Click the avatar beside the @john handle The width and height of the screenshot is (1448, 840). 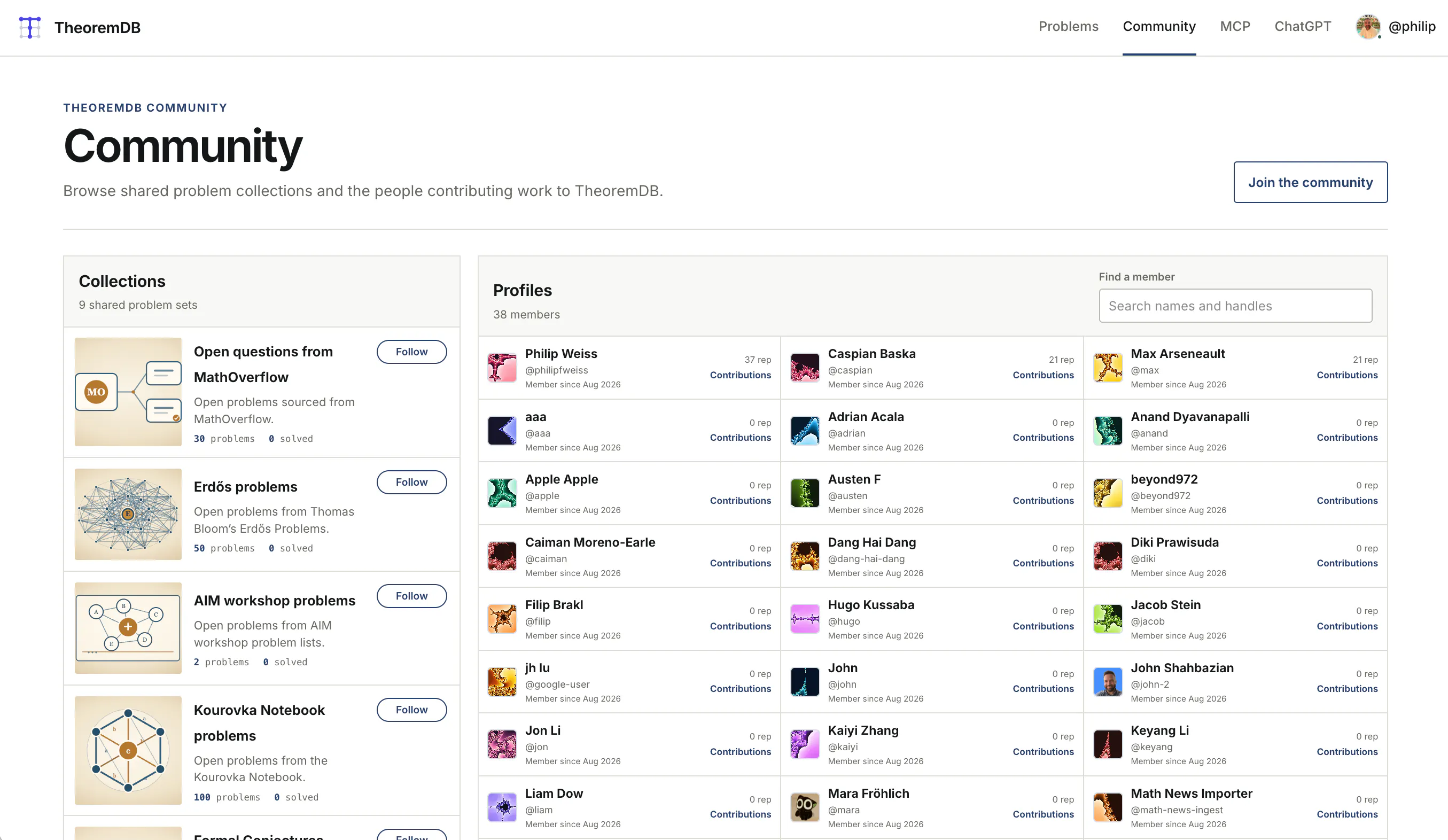click(x=805, y=682)
